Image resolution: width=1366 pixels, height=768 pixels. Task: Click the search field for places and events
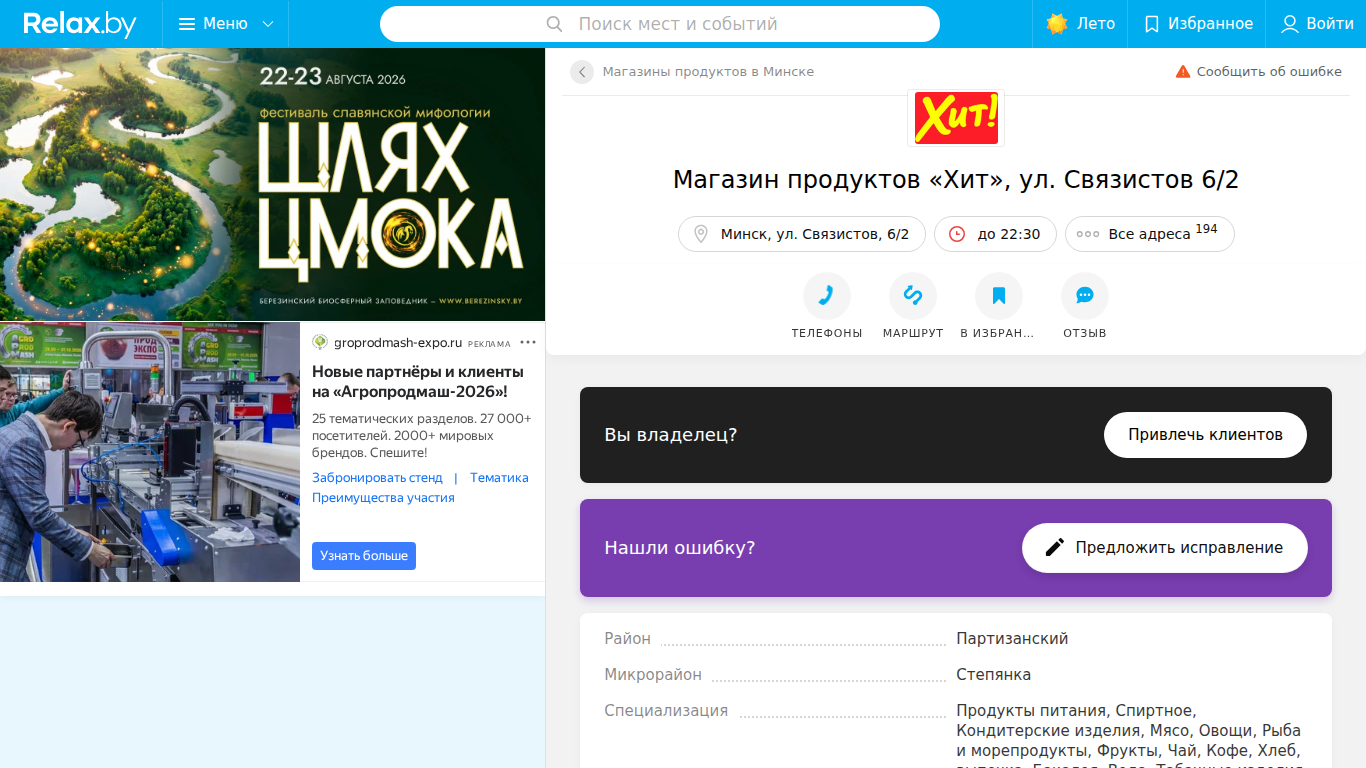660,24
